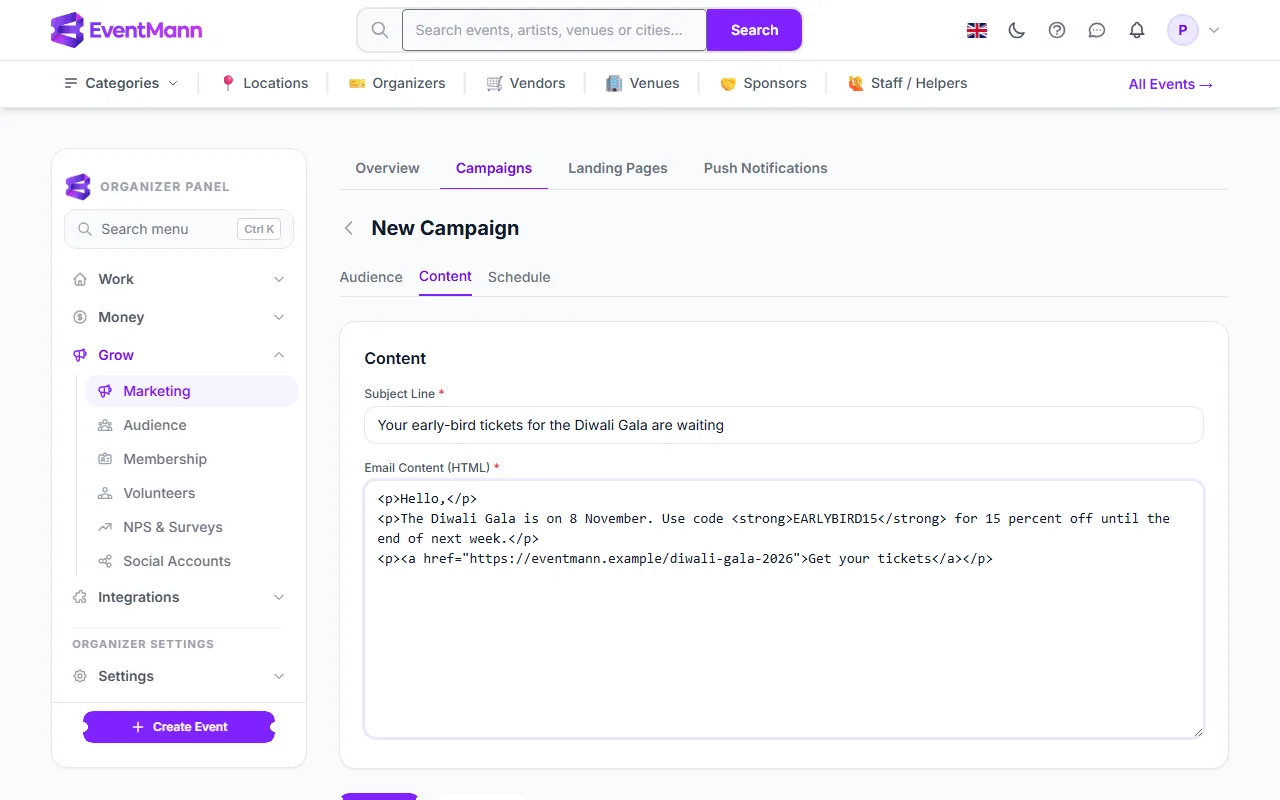Open Social Accounts in the sidebar

point(191,561)
